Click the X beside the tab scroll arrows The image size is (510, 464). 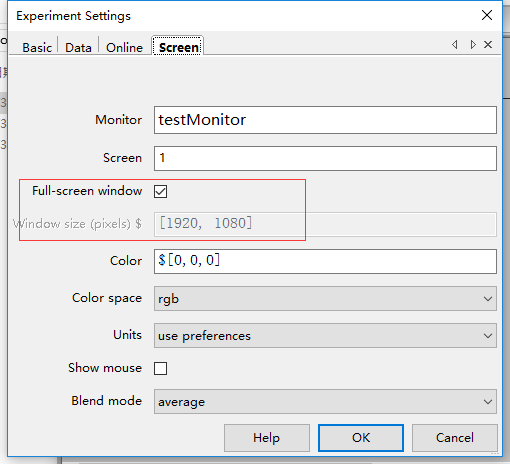[x=488, y=44]
